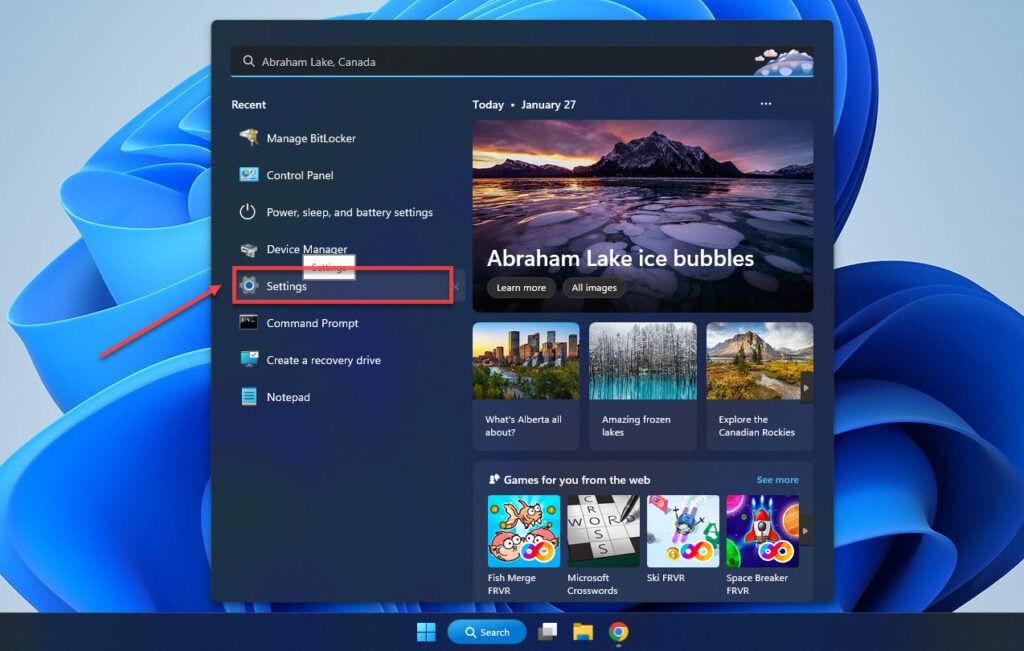This screenshot has width=1024, height=651.
Task: Open the Notepad icon
Action: click(249, 396)
